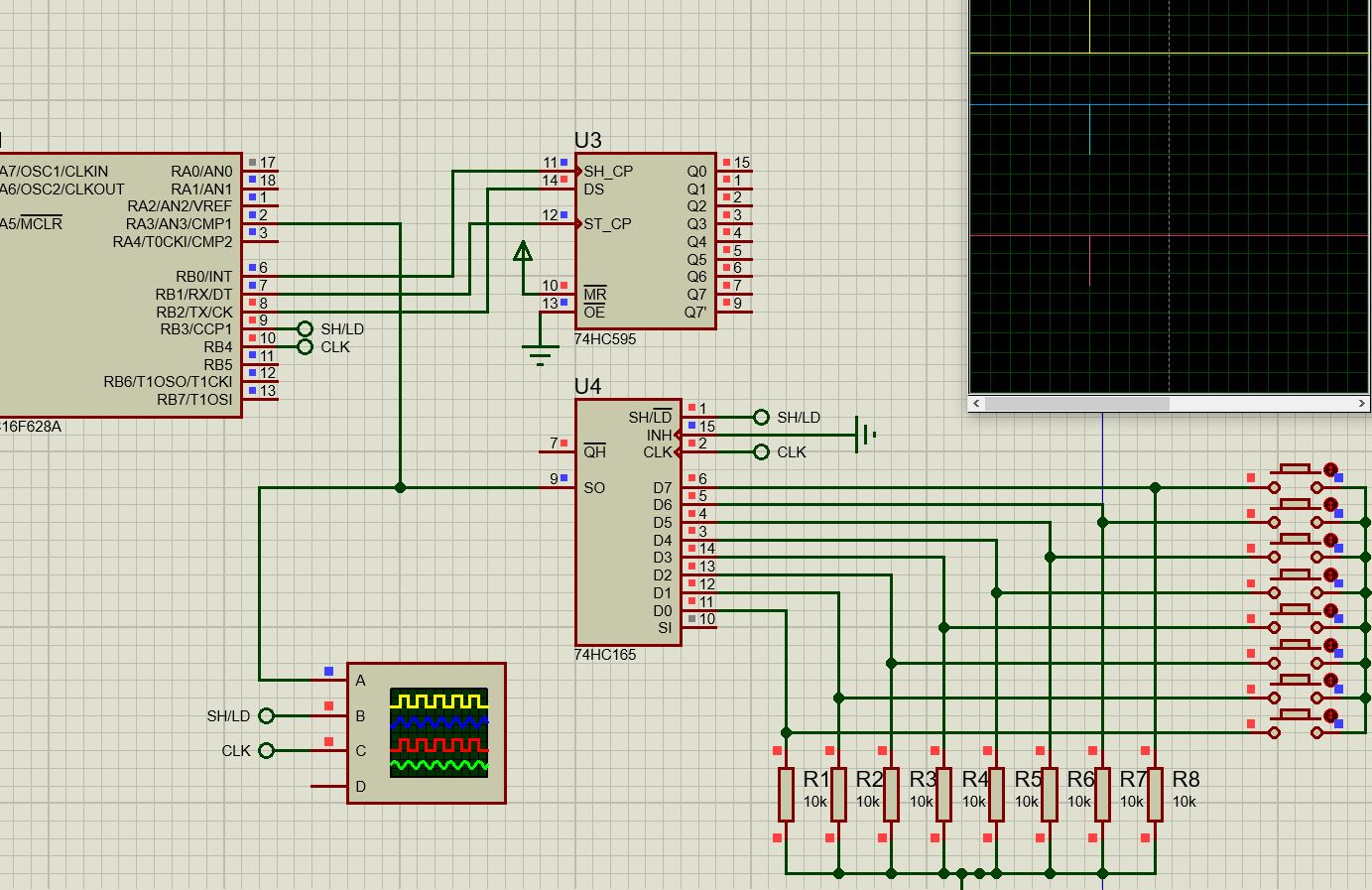Click the Q7' output label on U3
Screen dimensions: 1372x890
[696, 313]
